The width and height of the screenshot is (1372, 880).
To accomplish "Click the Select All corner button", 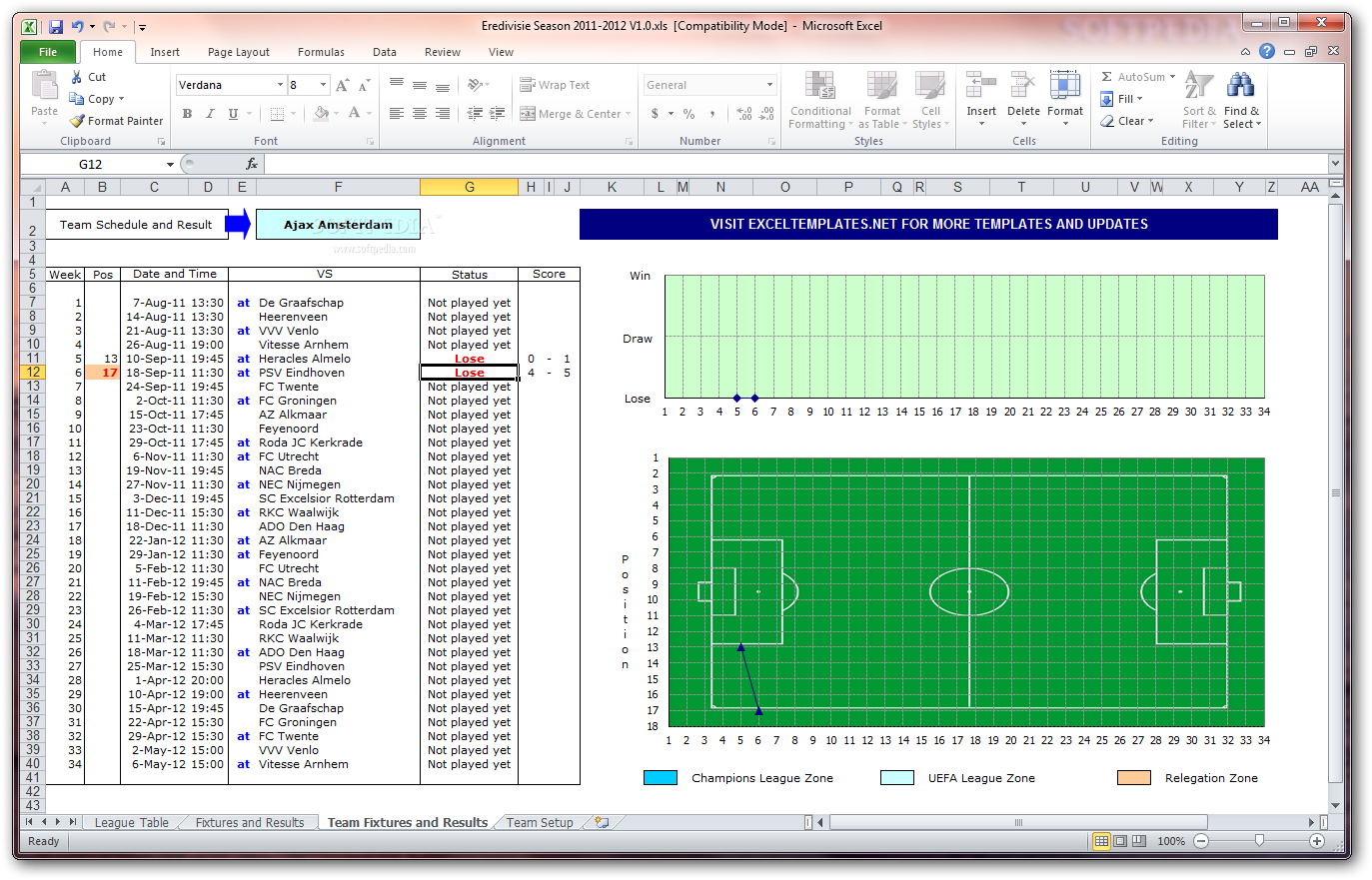I will [x=33, y=187].
